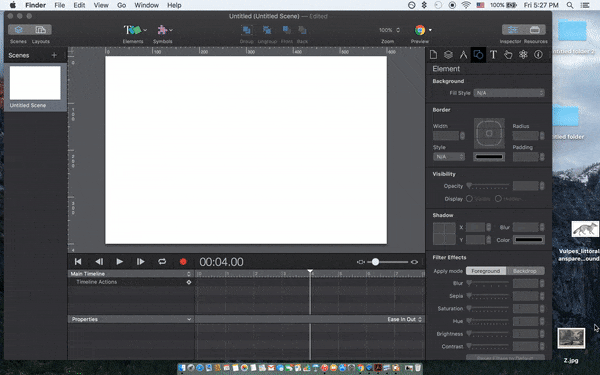Toggle loop playback
The width and height of the screenshot is (600, 375).
coord(162,262)
